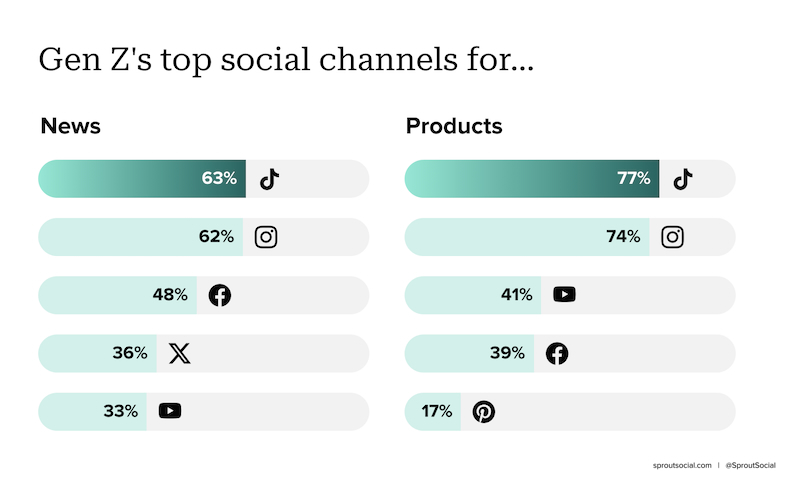
Task: Click the Pinterest icon under Products
Action: pyautogui.click(x=484, y=412)
